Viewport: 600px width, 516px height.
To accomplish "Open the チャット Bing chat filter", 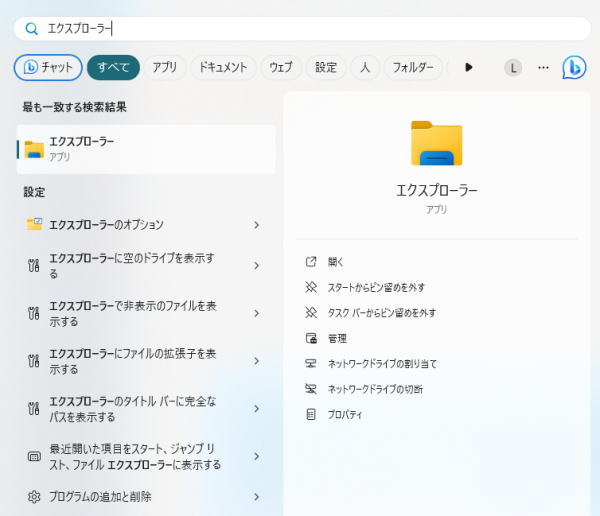I will click(48, 67).
